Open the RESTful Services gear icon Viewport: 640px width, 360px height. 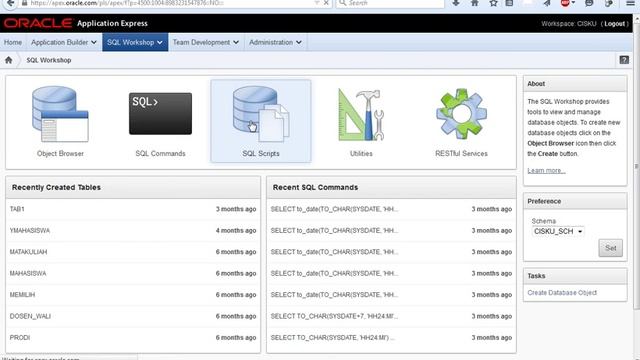461,114
